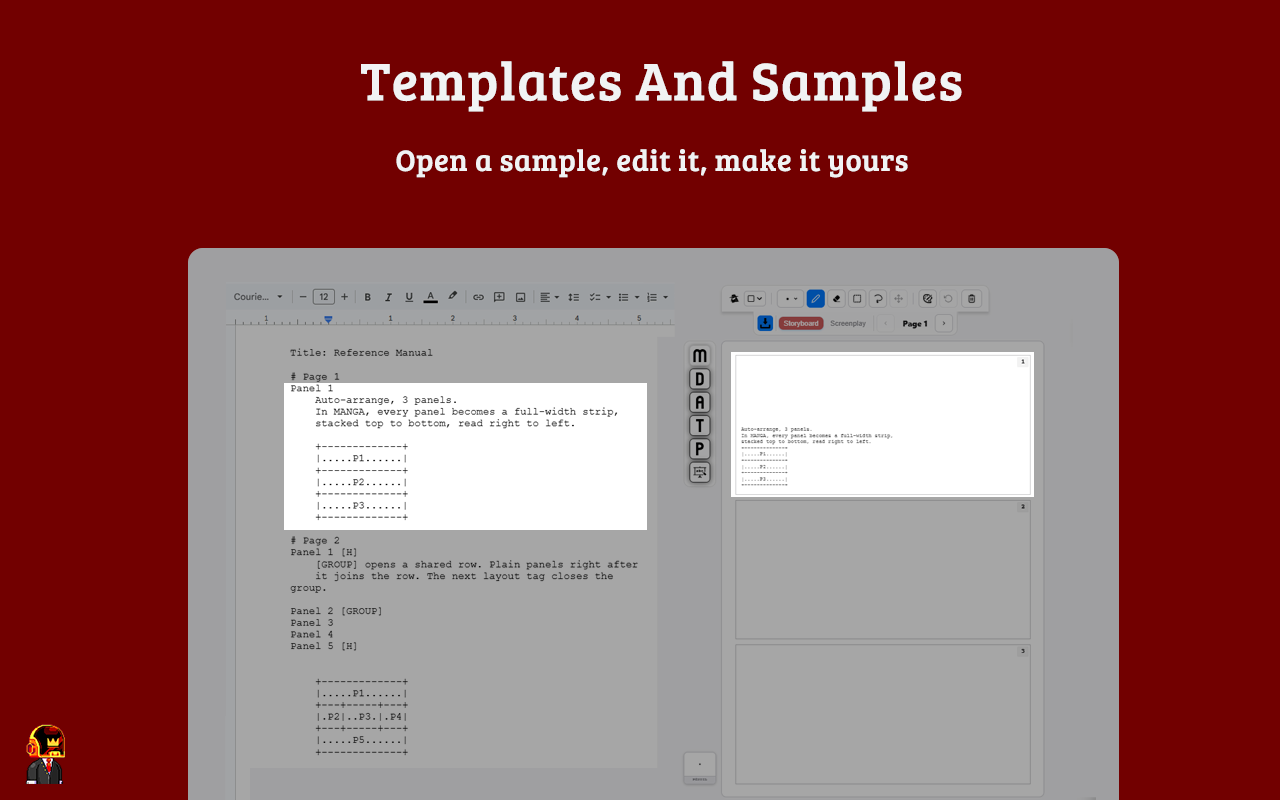
Task: Open the Courier font dropdown
Action: pyautogui.click(x=258, y=297)
